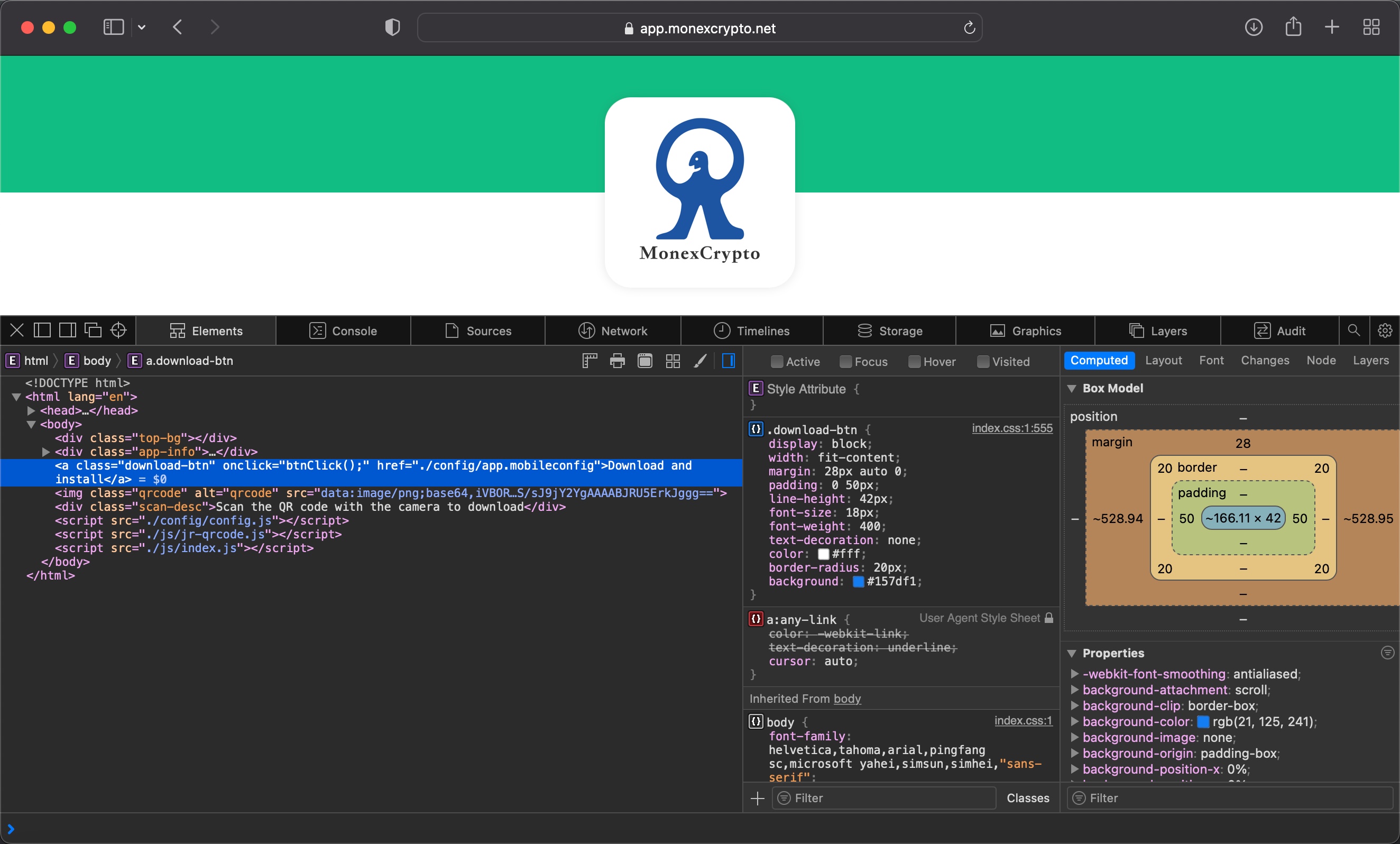This screenshot has height=844, width=1400.
Task: Follow the Inherited From body link
Action: (x=846, y=699)
